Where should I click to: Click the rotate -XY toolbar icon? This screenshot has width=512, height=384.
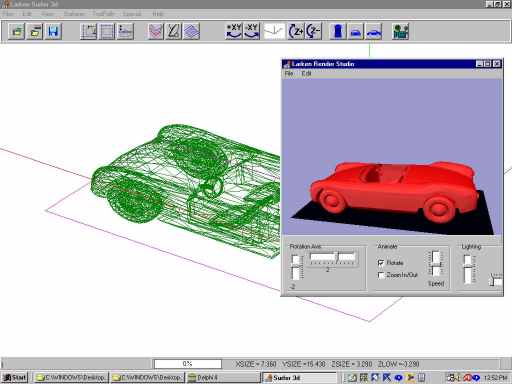point(252,32)
